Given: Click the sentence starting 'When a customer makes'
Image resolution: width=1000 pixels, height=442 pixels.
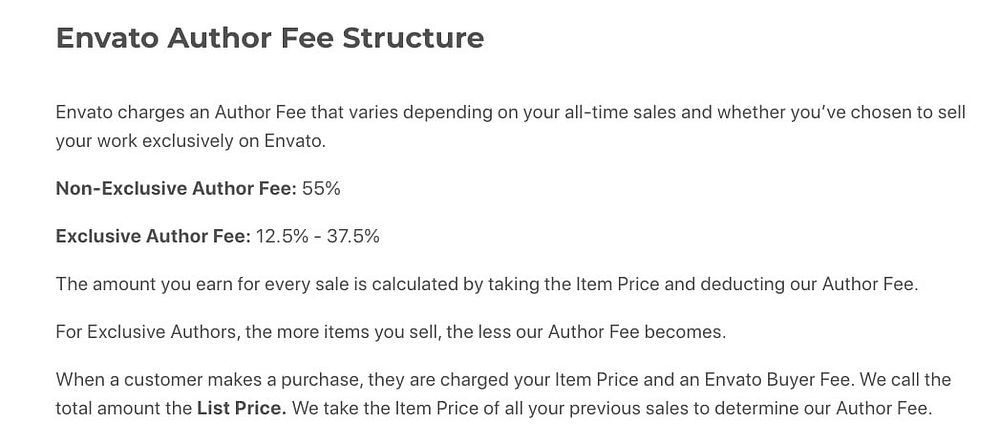Looking at the screenshot, I should point(457,380).
